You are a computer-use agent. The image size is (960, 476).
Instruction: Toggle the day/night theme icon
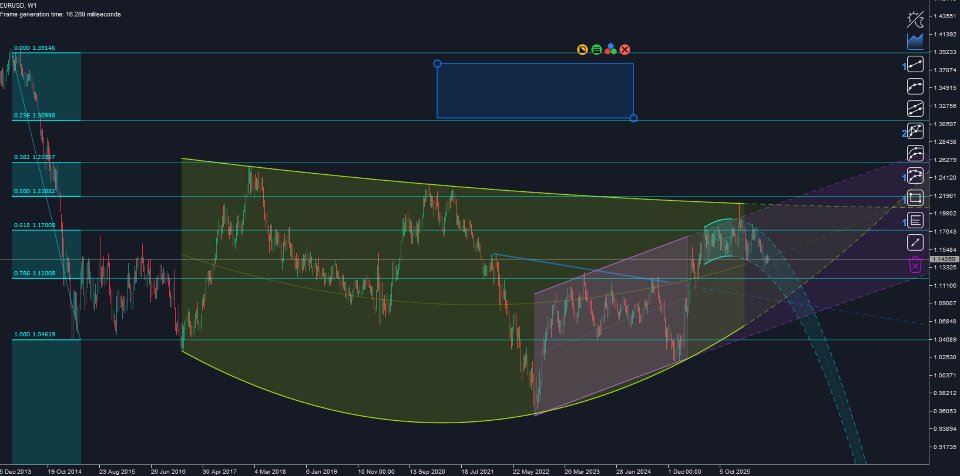coord(915,20)
